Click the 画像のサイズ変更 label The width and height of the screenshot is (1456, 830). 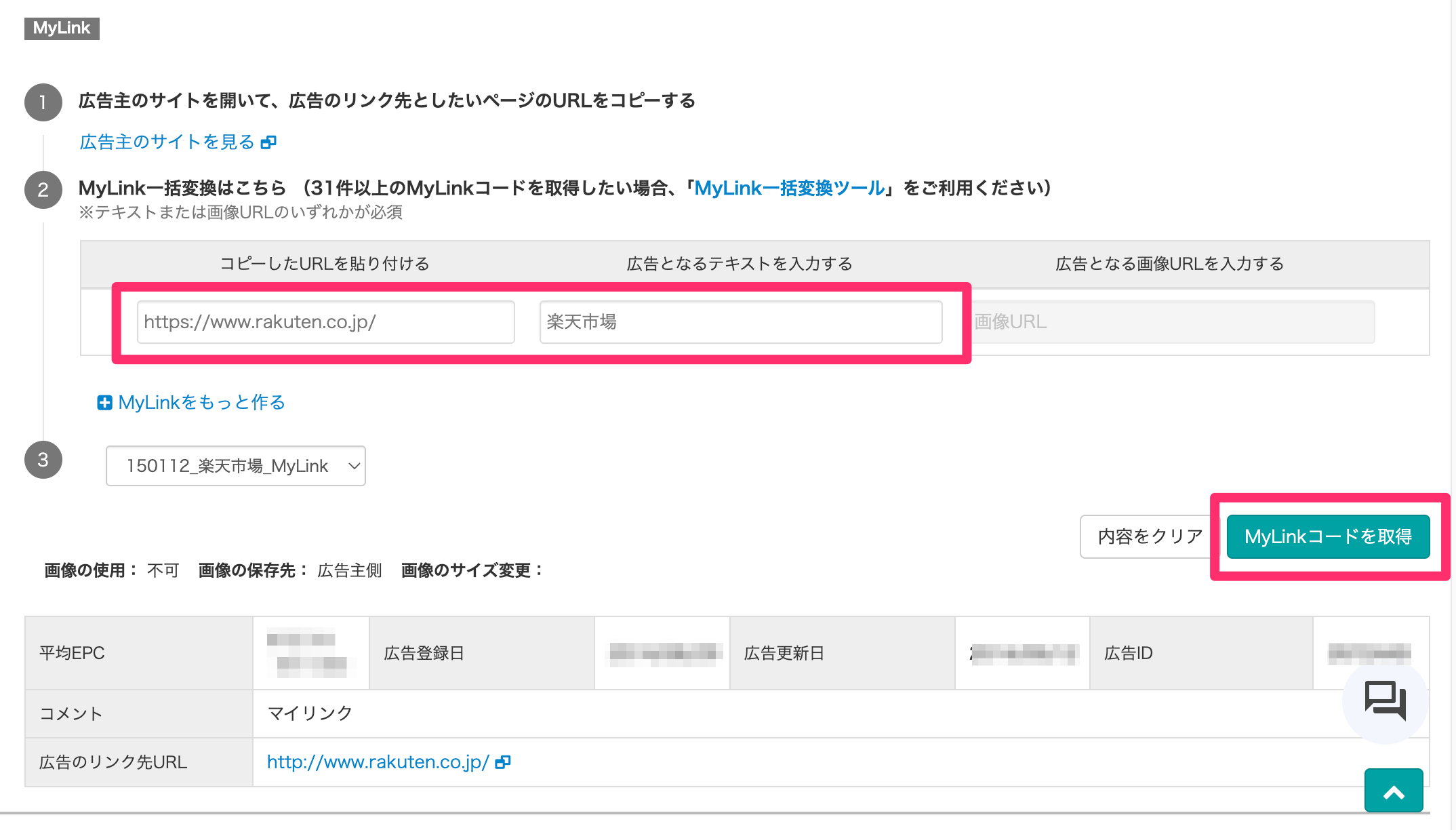pyautogui.click(x=472, y=570)
